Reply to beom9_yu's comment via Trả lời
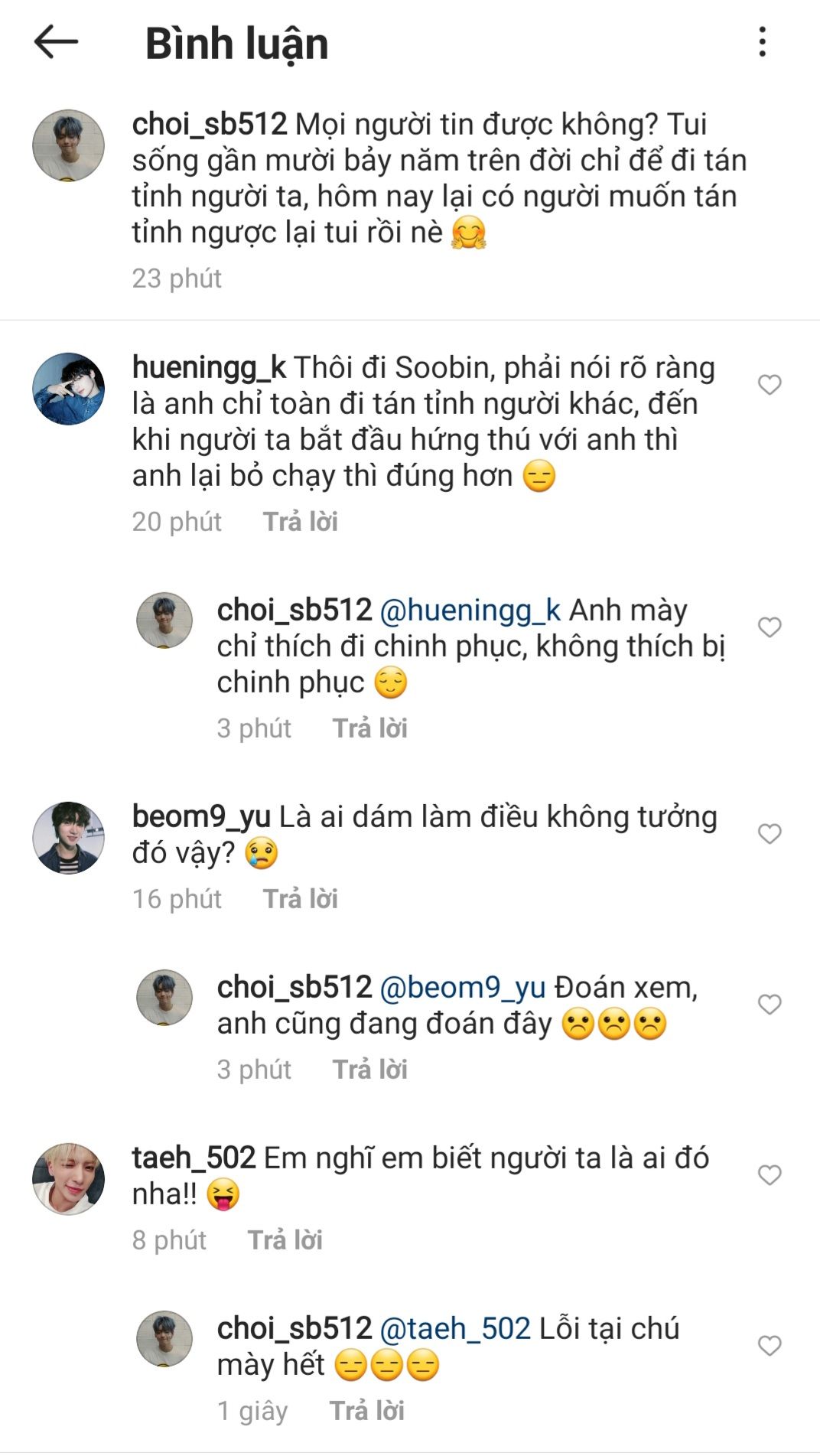 (301, 899)
